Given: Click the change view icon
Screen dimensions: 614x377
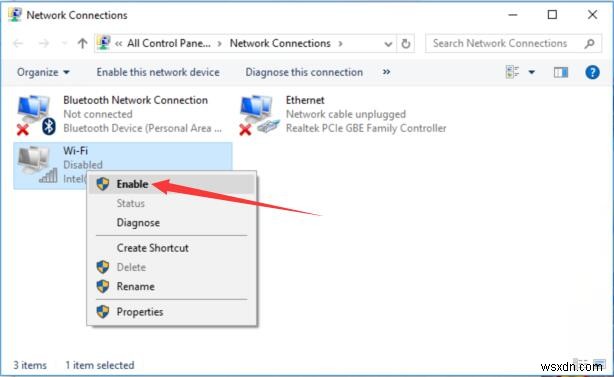Looking at the screenshot, I should coord(512,72).
